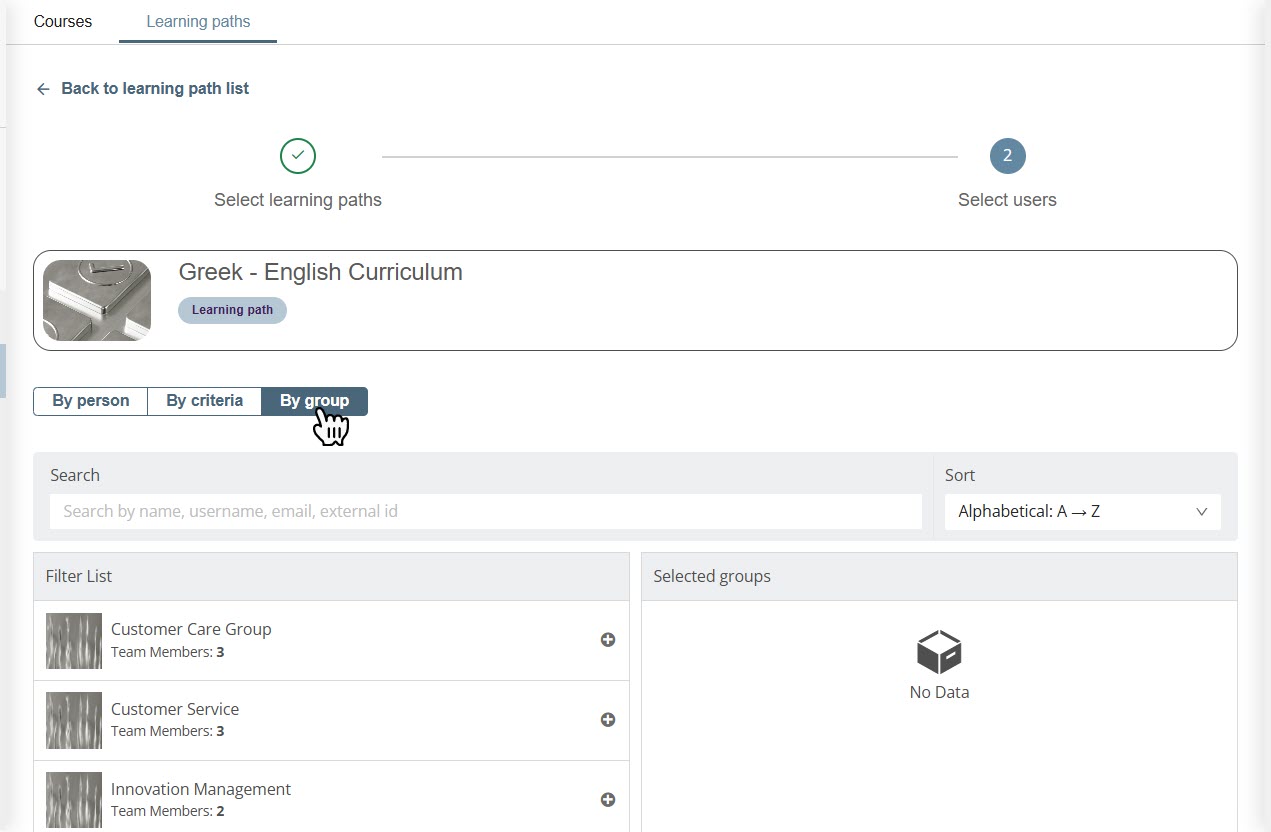
Task: Open the Courses tab
Action: [x=63, y=22]
